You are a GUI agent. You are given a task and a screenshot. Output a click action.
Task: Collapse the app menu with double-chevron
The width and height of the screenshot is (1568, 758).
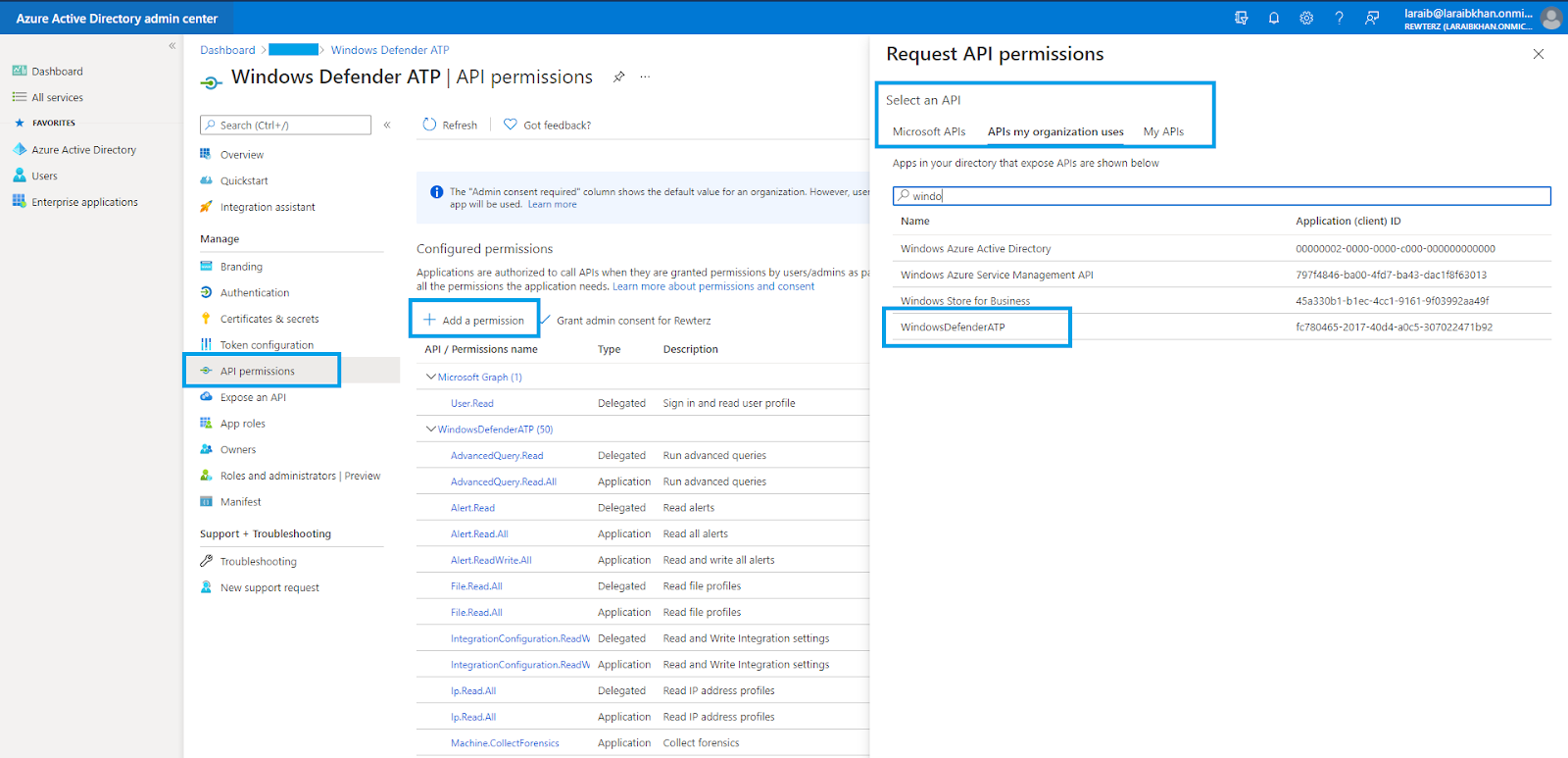(x=387, y=125)
